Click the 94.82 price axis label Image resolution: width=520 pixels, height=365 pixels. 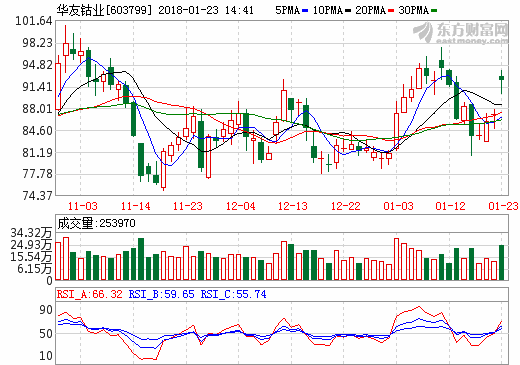point(38,65)
